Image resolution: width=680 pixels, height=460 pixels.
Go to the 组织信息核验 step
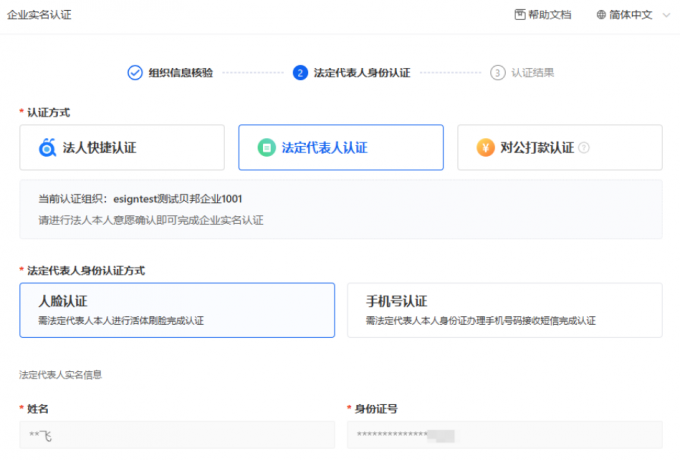pyautogui.click(x=170, y=72)
